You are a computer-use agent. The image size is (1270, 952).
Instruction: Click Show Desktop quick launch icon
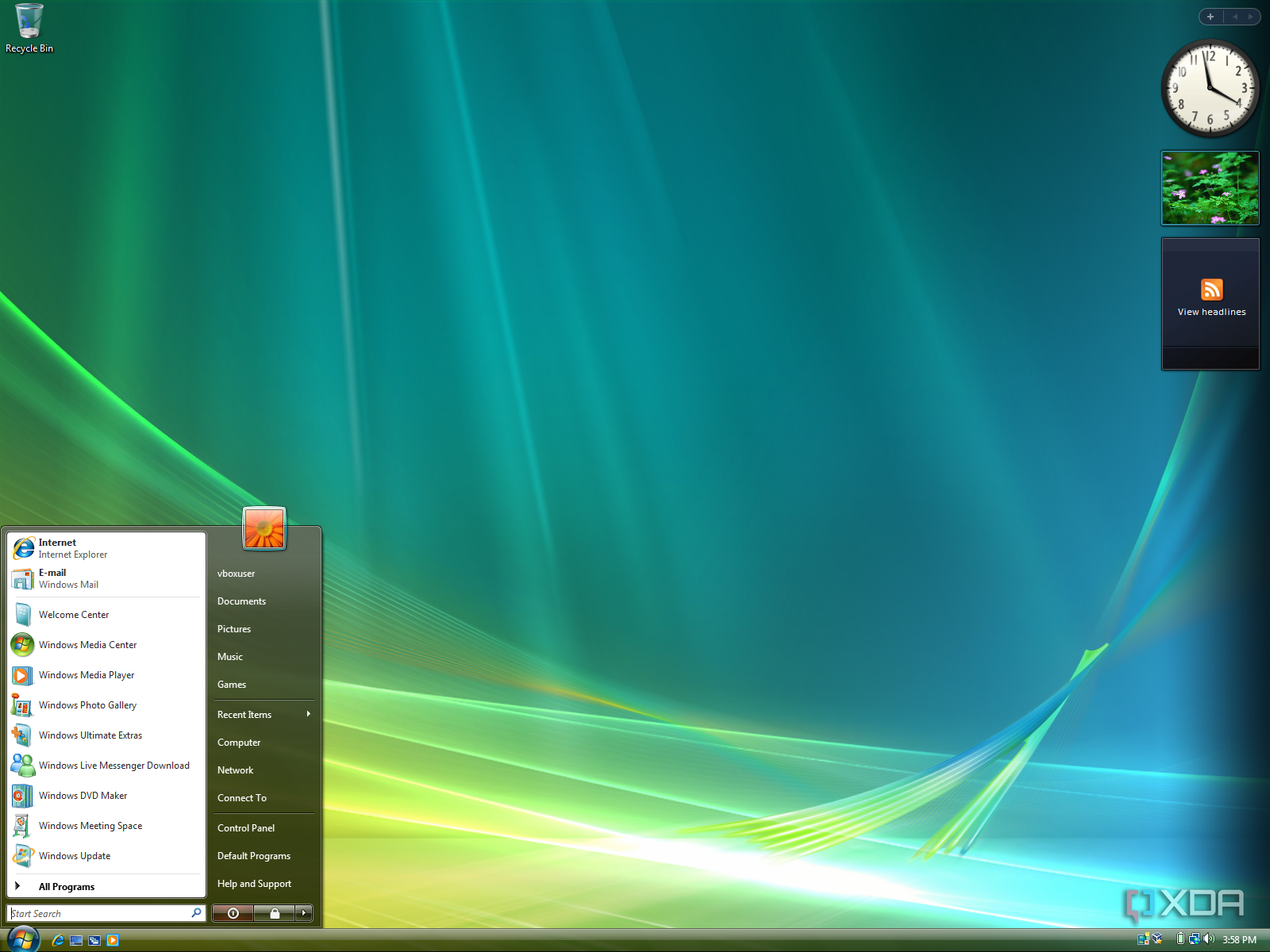[76, 940]
